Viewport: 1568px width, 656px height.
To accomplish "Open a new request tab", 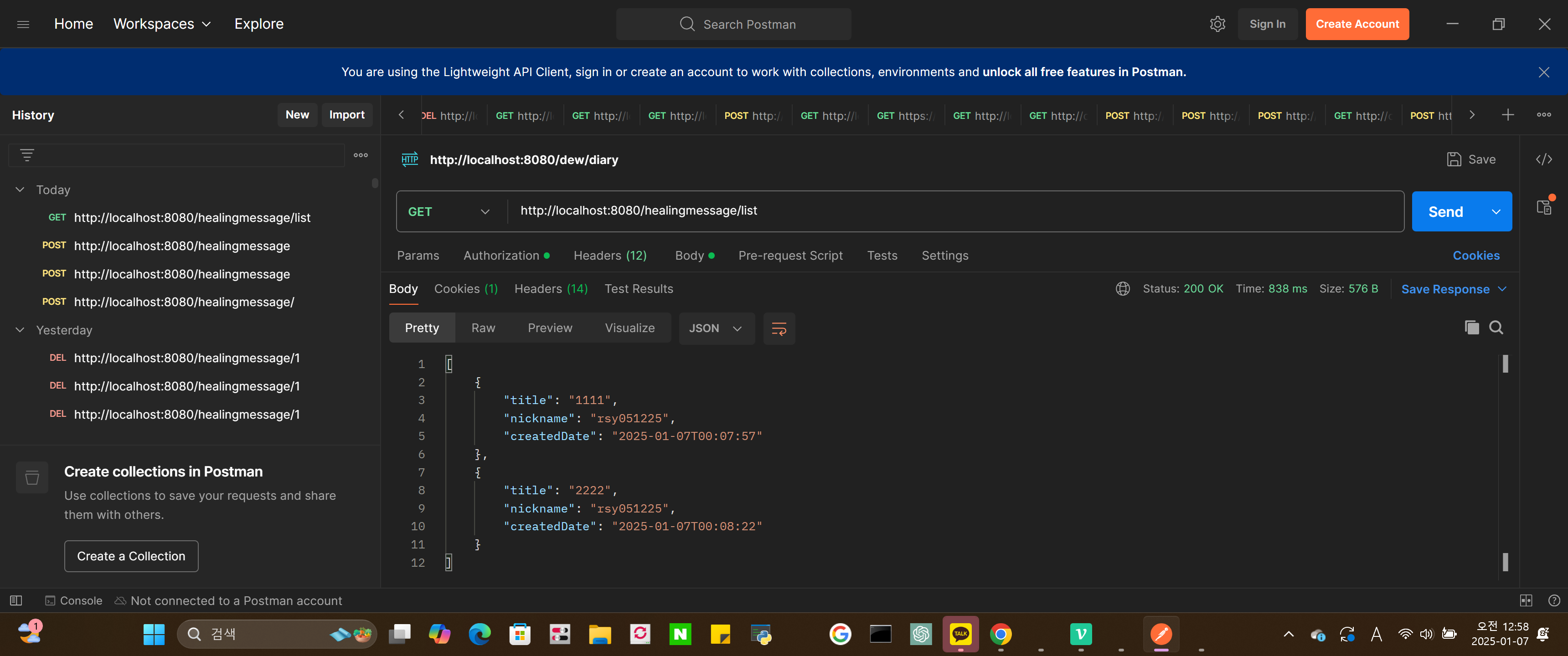I will pos(1508,115).
